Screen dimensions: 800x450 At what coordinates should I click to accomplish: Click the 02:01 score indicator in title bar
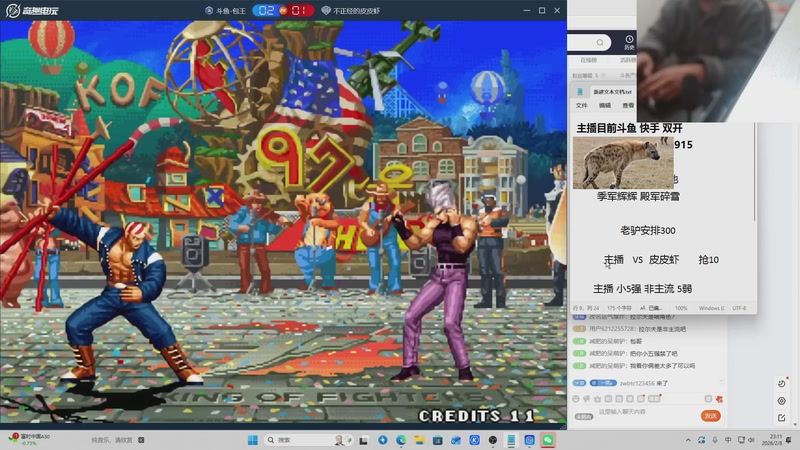(283, 10)
